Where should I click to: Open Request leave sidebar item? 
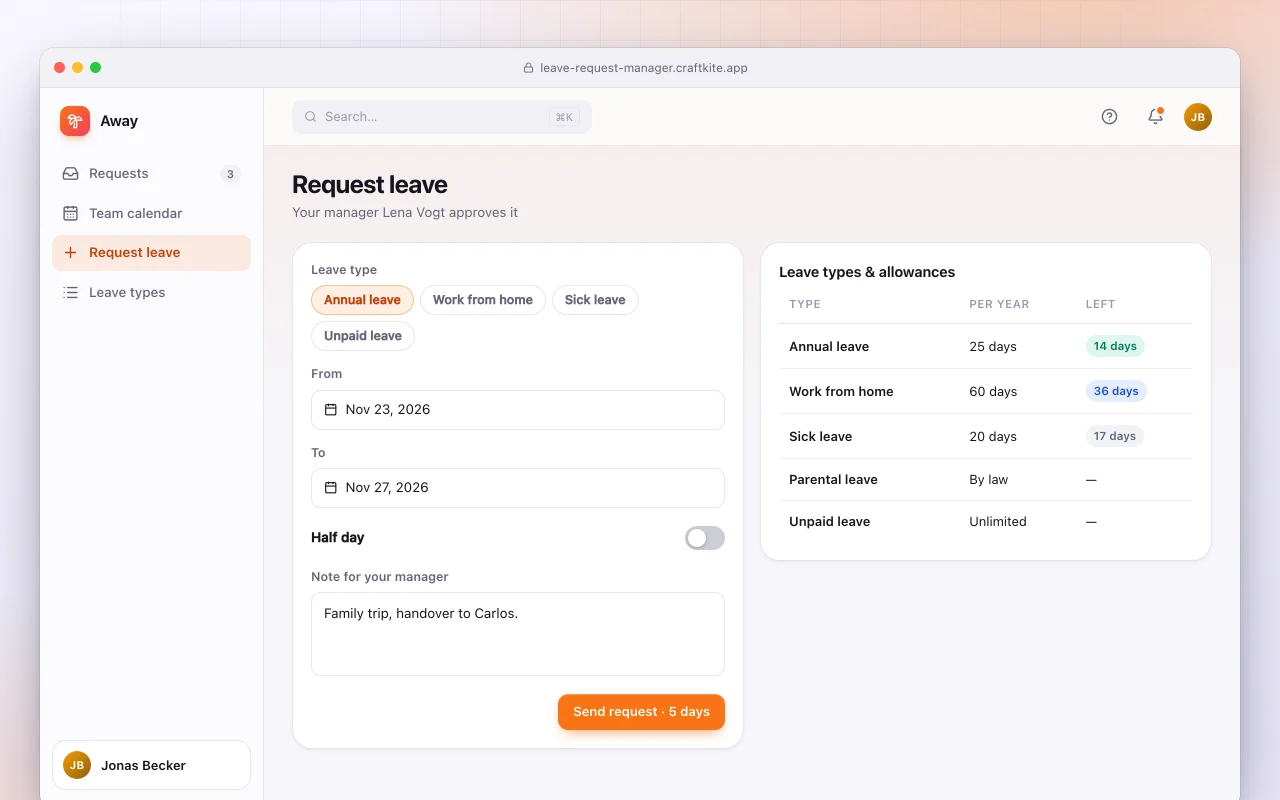coord(151,253)
